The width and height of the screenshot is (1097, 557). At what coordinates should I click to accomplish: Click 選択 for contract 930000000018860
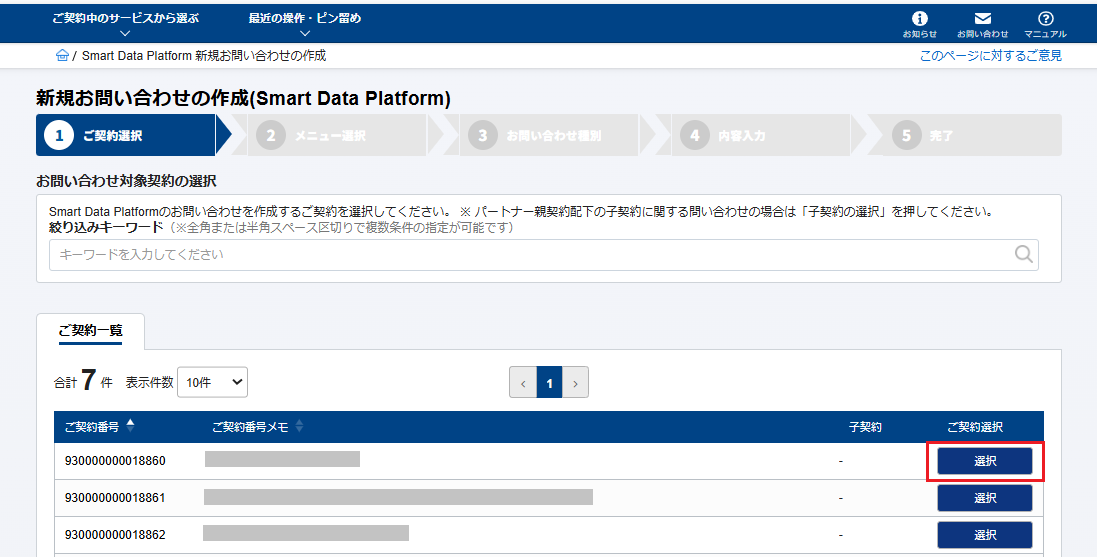[x=984, y=461]
